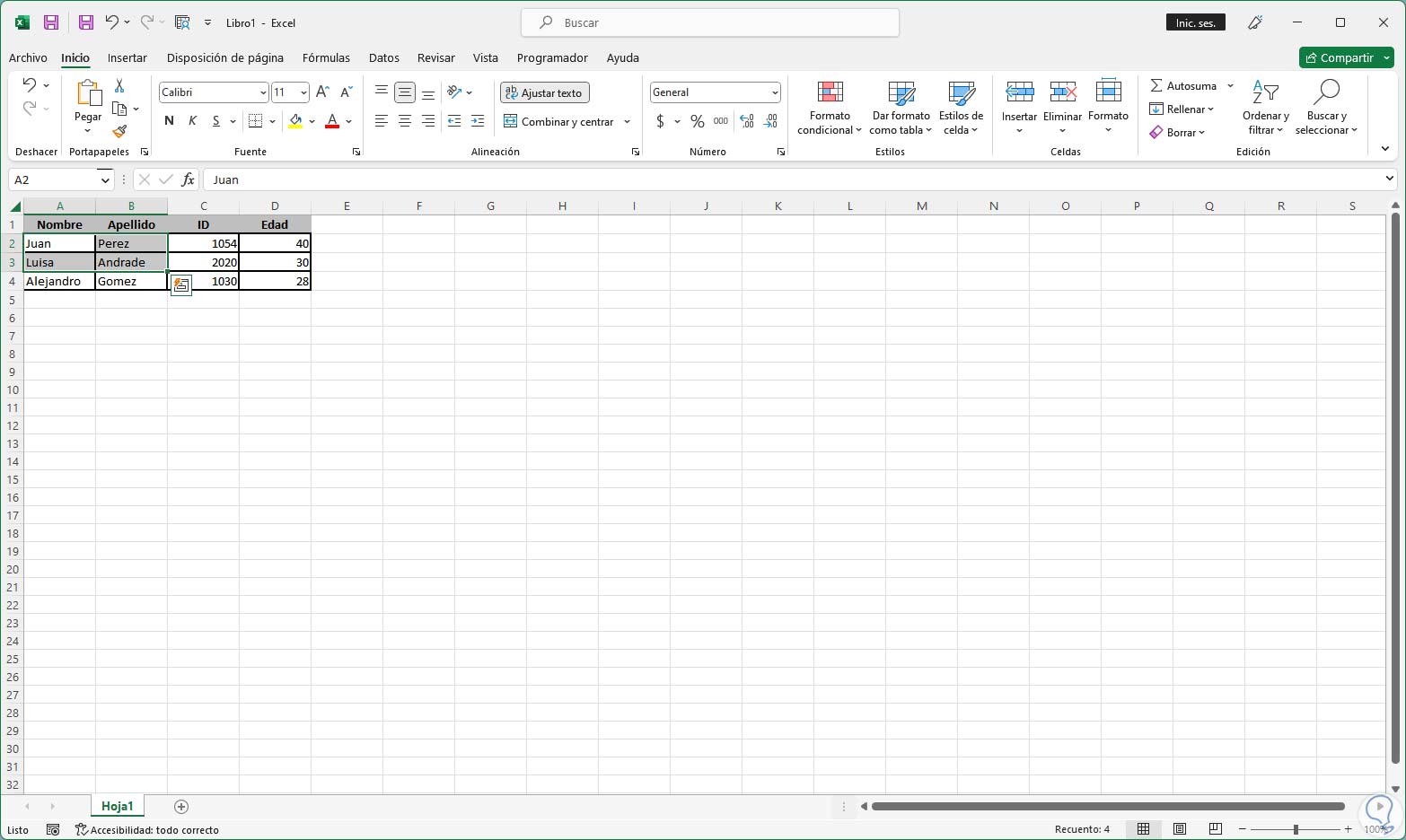Open the Rellenar fill button
The image size is (1406, 840).
1182,109
